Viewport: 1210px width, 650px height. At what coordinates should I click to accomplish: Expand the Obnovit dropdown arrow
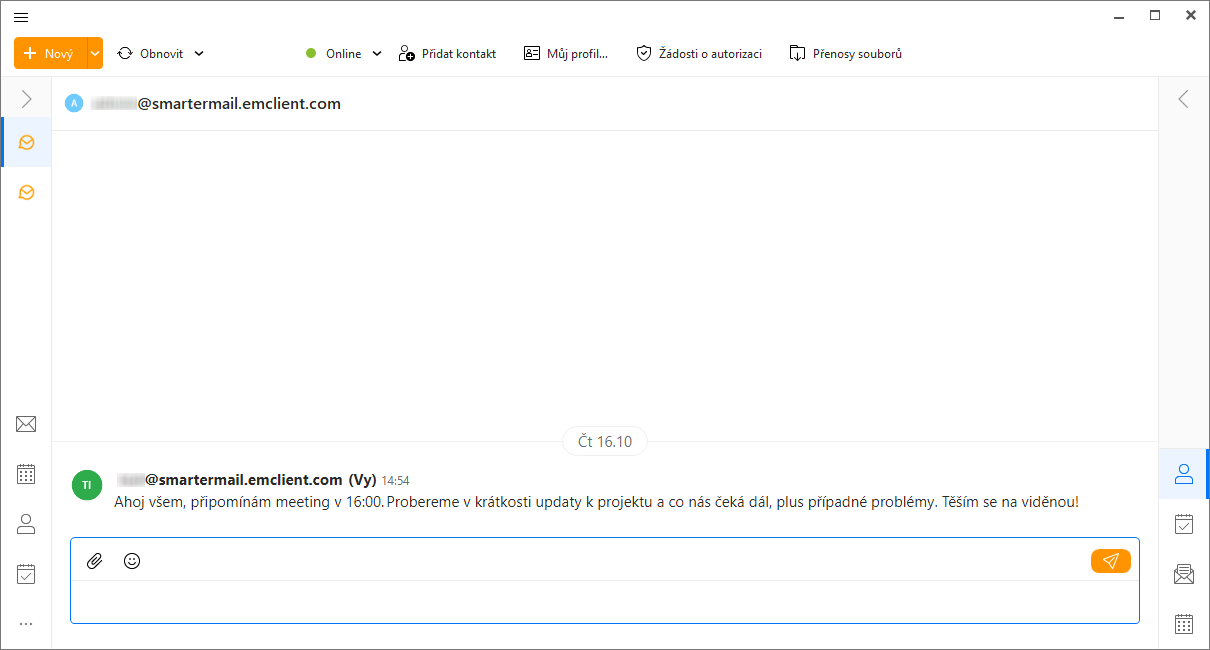(x=199, y=54)
